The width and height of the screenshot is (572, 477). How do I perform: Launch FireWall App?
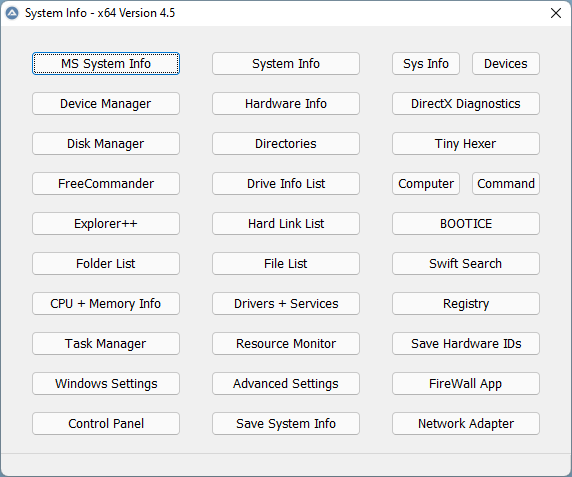pos(466,384)
